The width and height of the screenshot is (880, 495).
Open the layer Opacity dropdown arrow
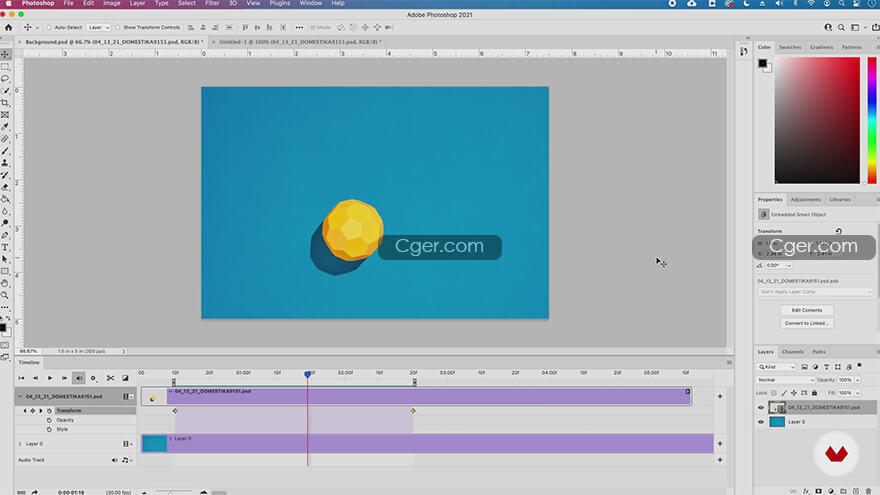tap(858, 380)
